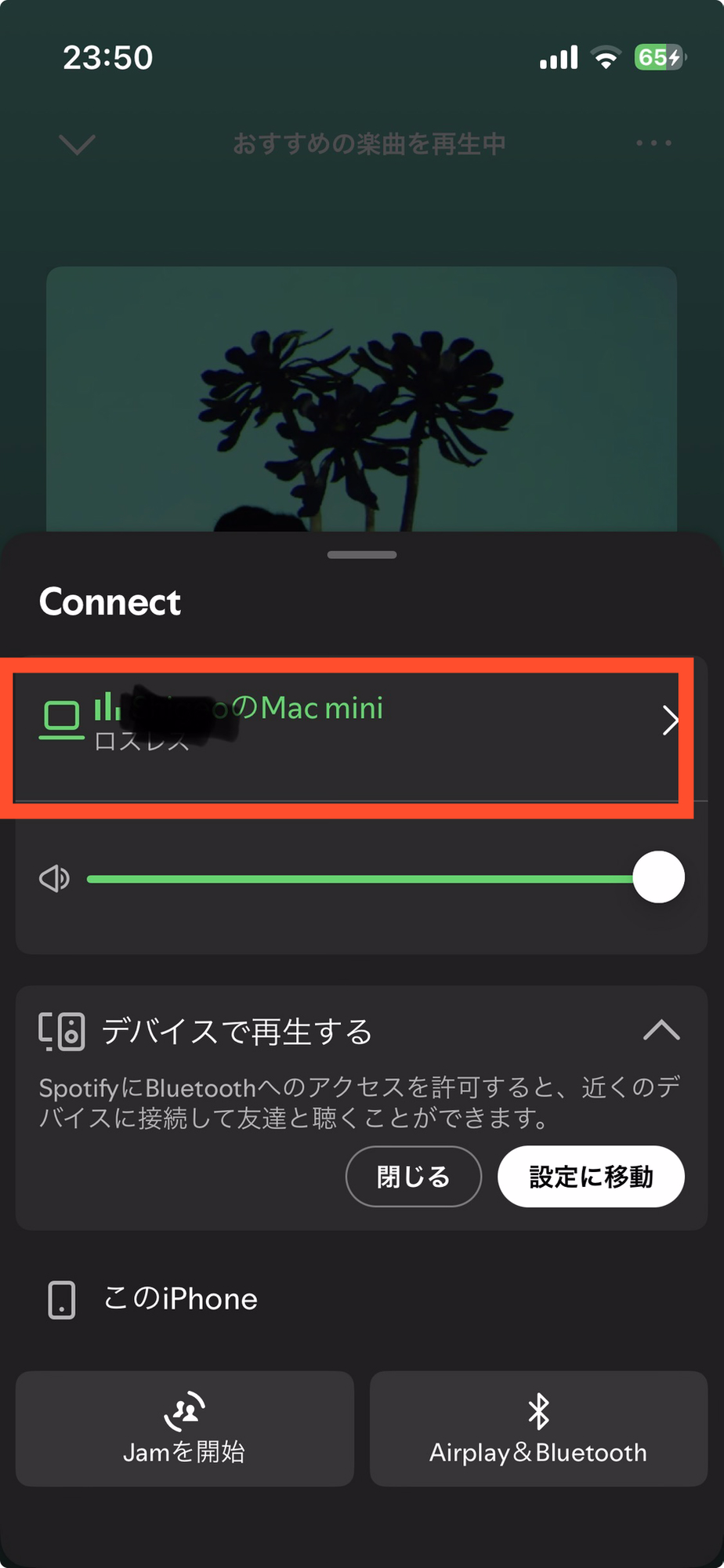Click the speaker volume icon

point(54,879)
